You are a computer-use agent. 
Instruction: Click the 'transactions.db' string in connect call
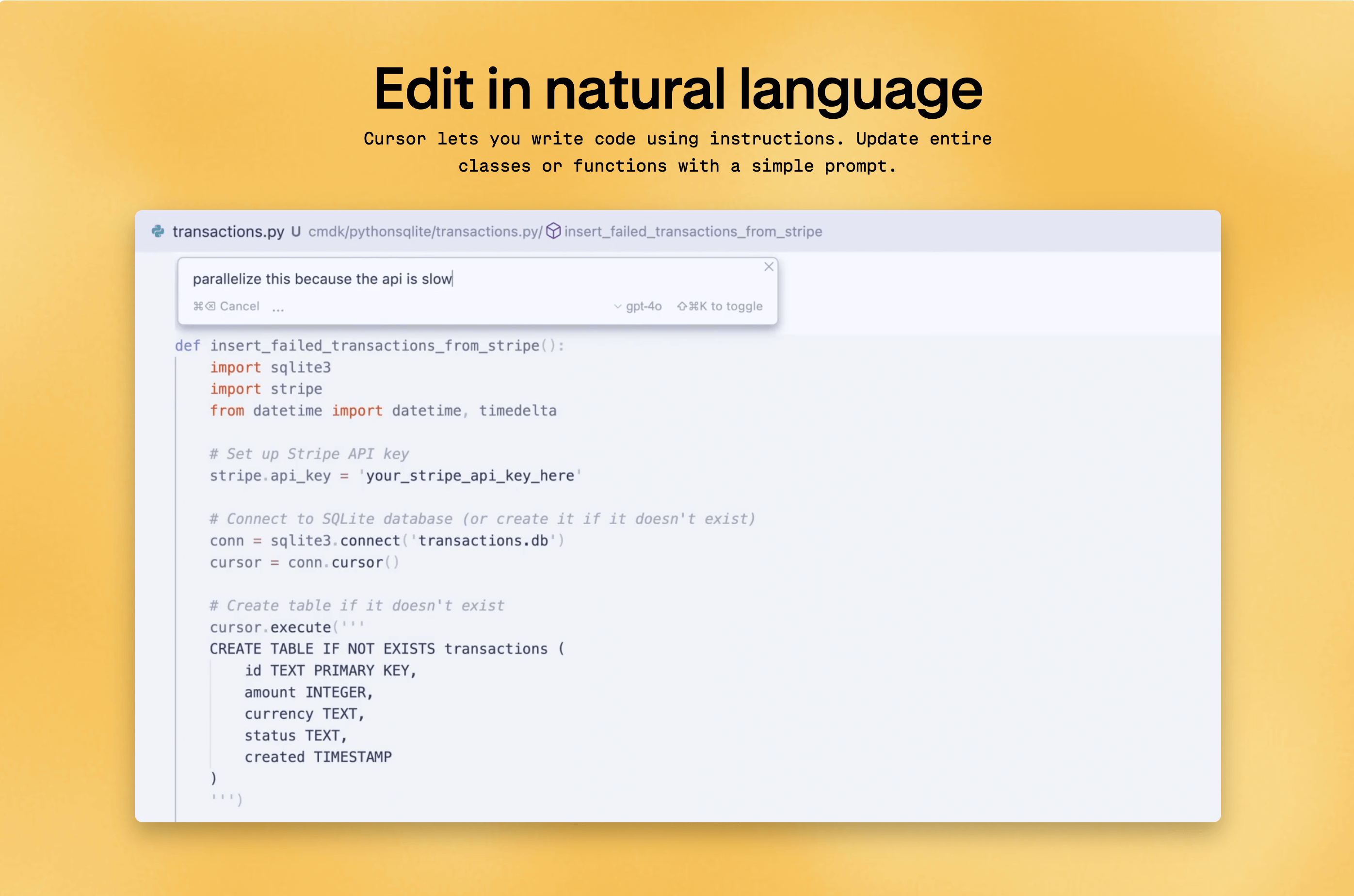pos(483,541)
